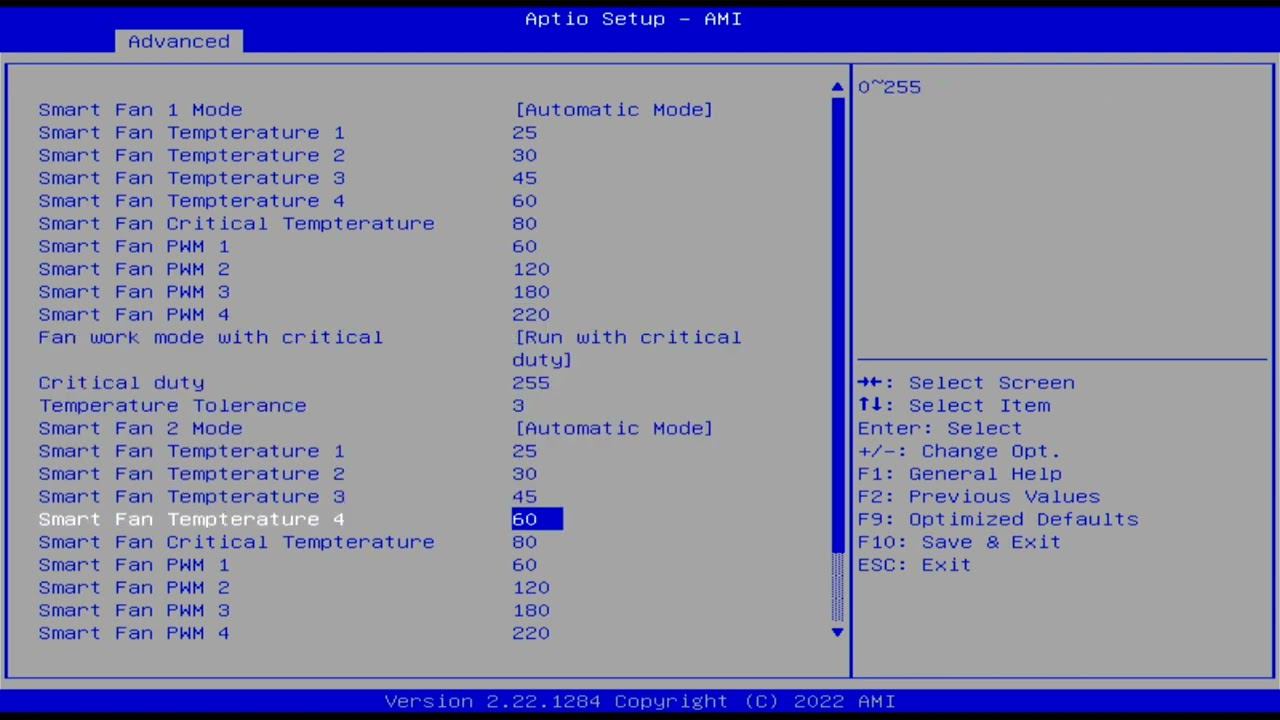Viewport: 1280px width, 720px height.
Task: Click the ESC: Exit hint
Action: [915, 565]
